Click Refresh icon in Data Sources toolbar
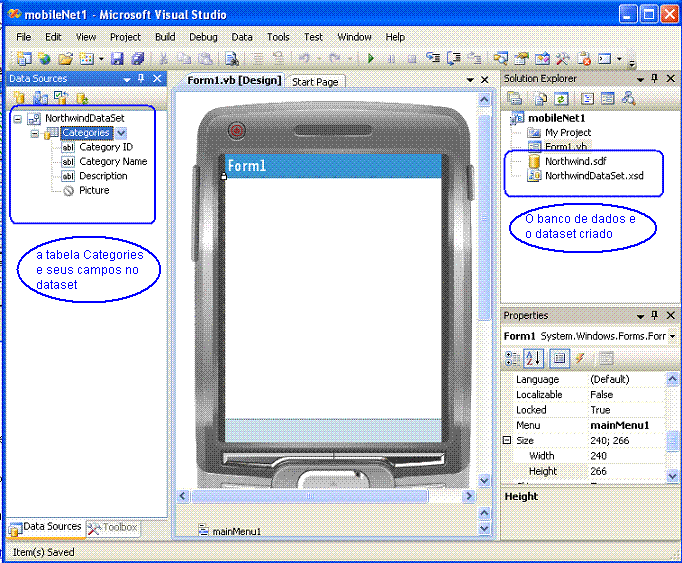 (81, 99)
